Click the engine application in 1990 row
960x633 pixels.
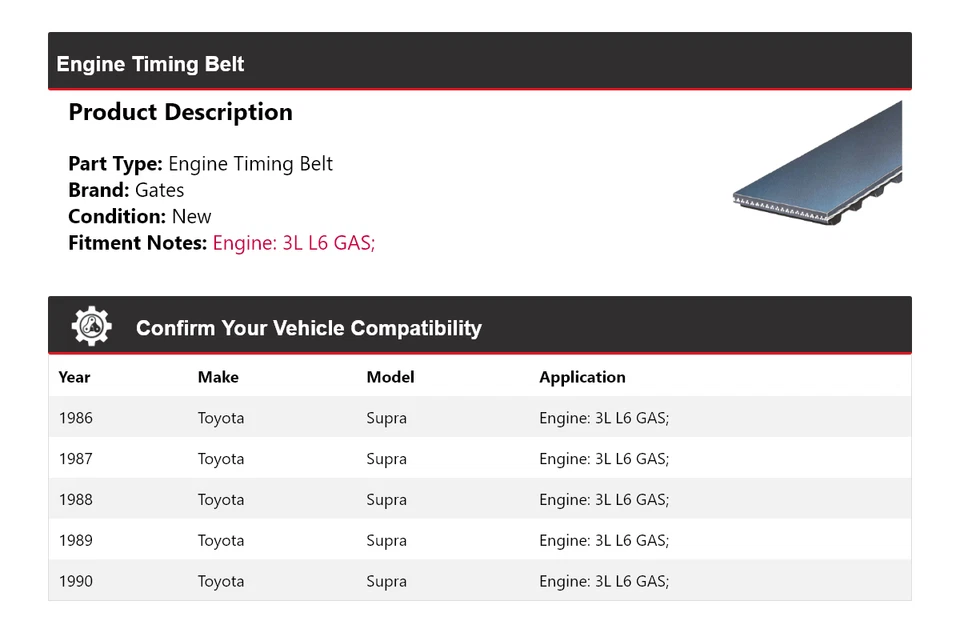603,581
